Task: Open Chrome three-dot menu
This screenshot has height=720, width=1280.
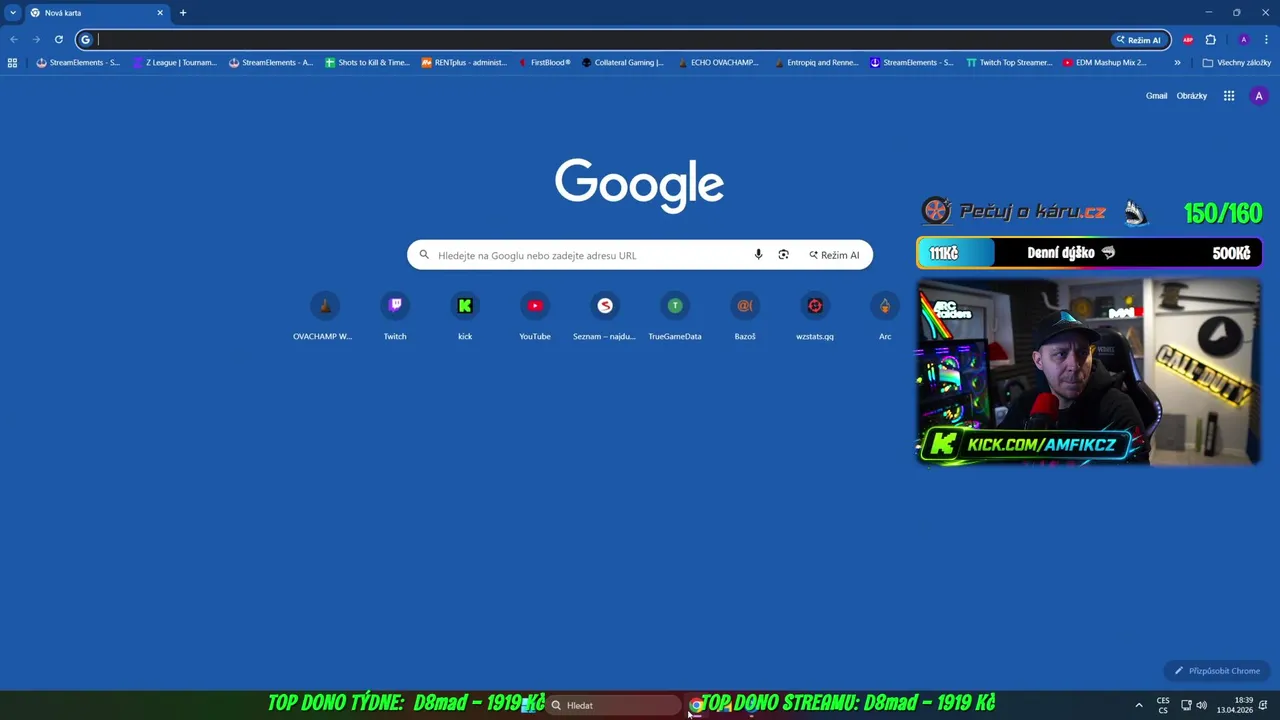Action: point(1267,40)
